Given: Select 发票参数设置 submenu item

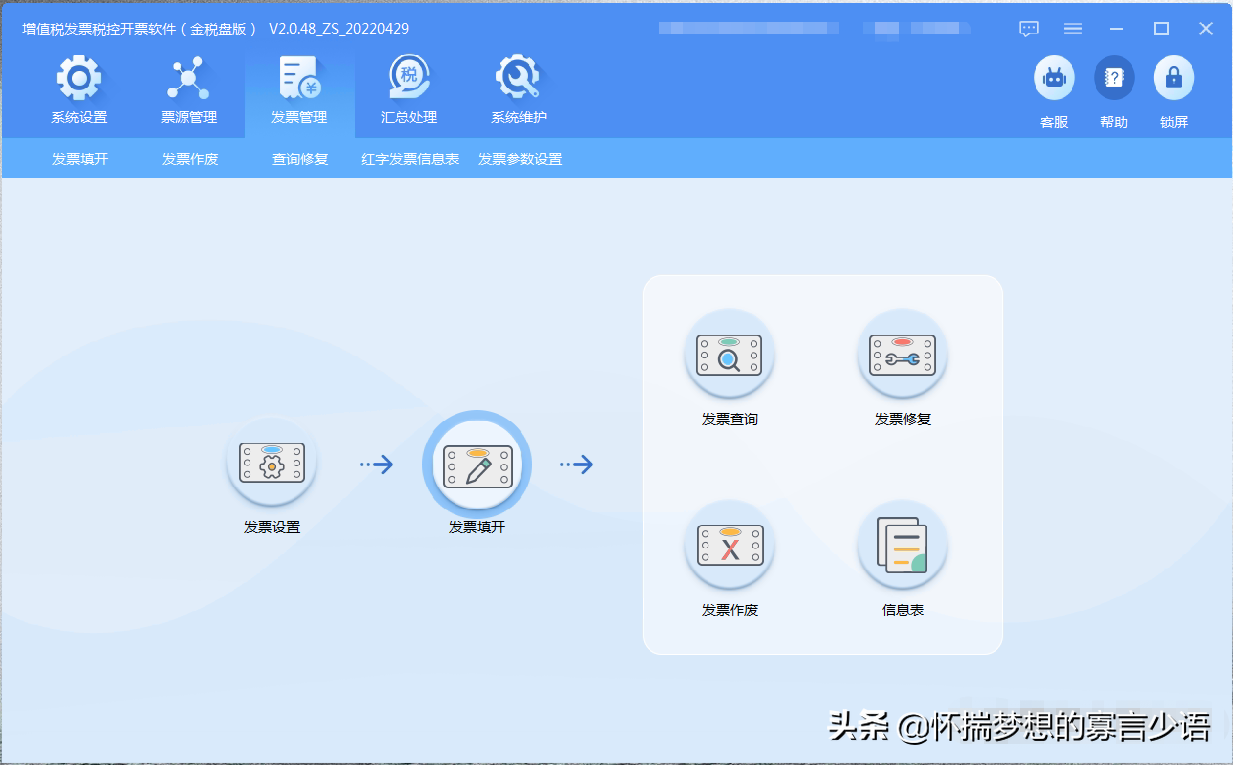Looking at the screenshot, I should 520,159.
